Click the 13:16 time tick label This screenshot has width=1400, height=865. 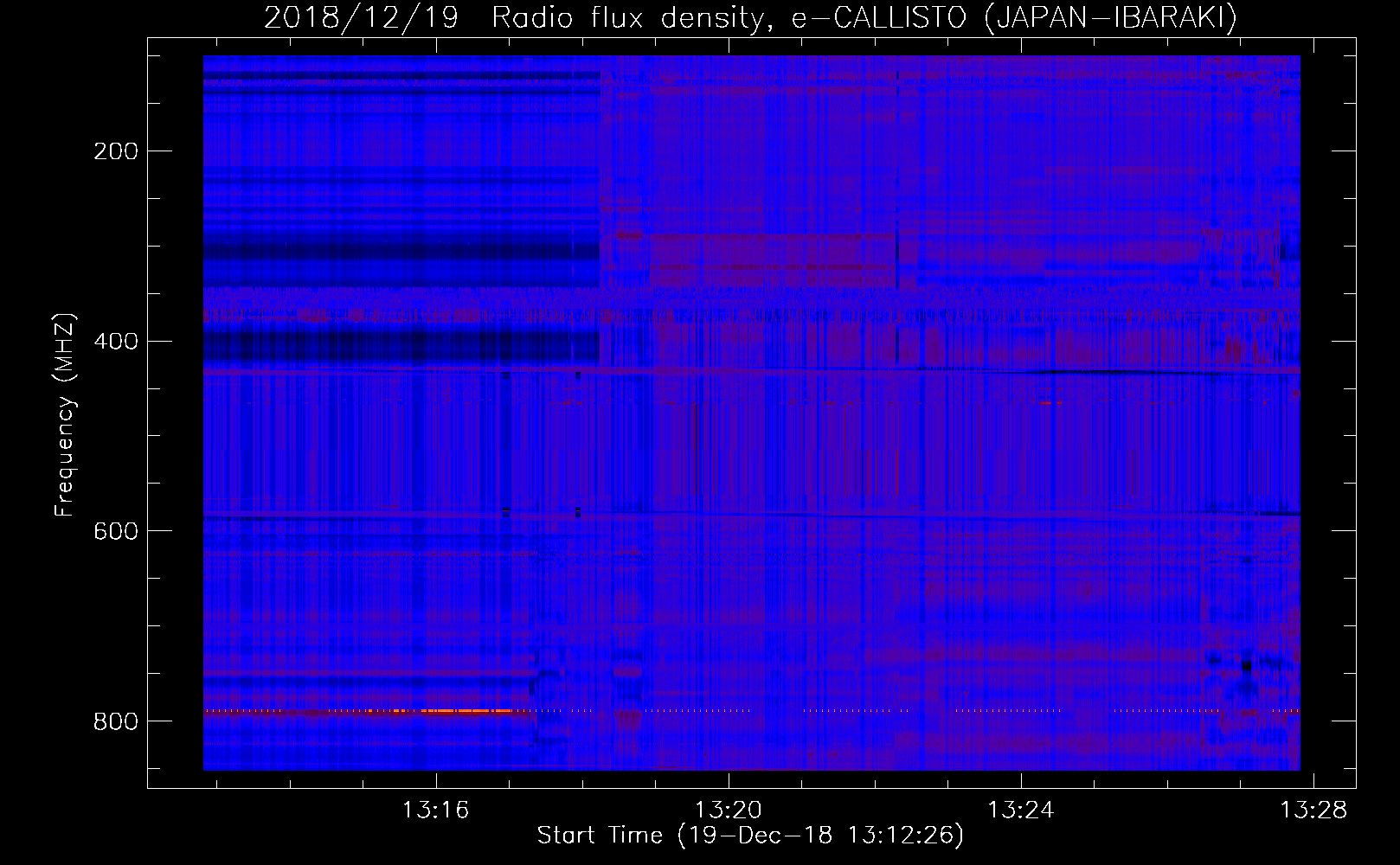click(435, 811)
